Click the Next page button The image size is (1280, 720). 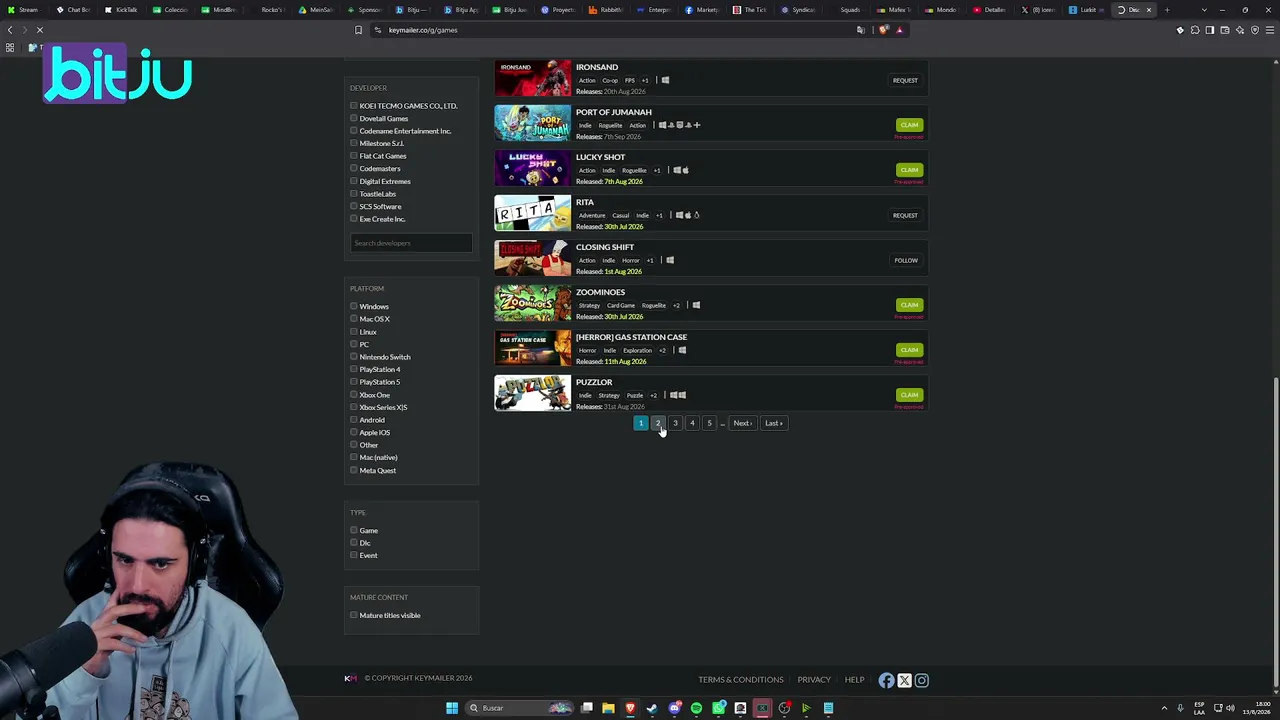pyautogui.click(x=742, y=423)
